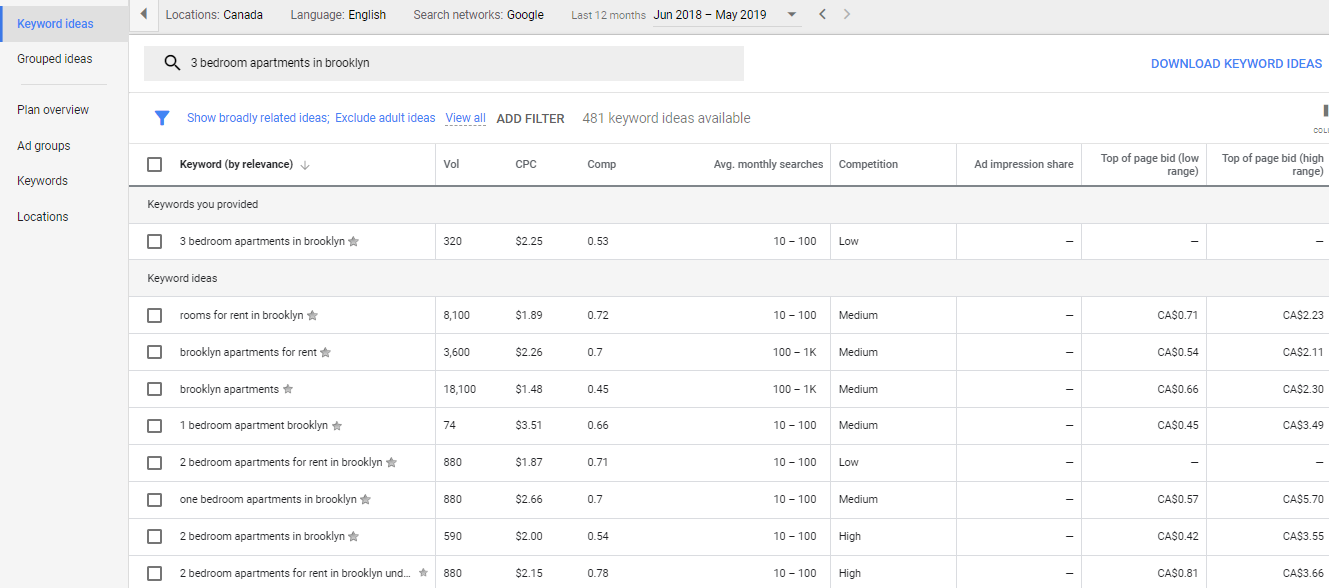Check the '2 bedroom apartments in brooklyn' row

(154, 536)
